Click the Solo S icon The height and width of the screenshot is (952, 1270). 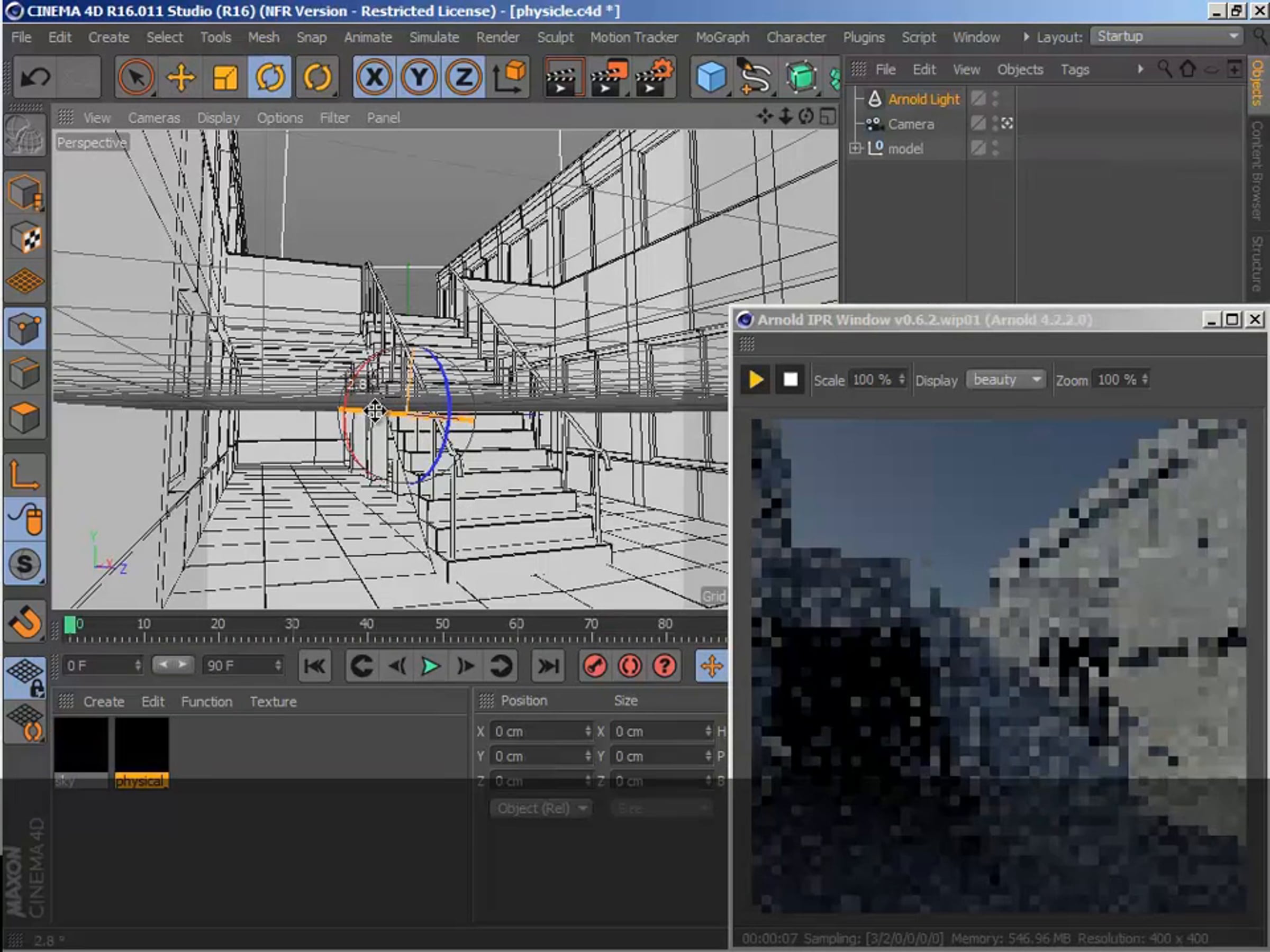click(x=25, y=563)
